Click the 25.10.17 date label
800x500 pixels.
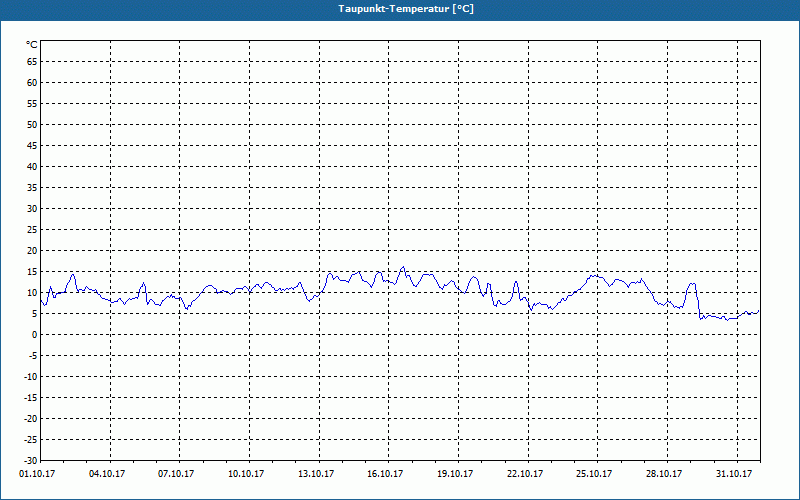[594, 474]
